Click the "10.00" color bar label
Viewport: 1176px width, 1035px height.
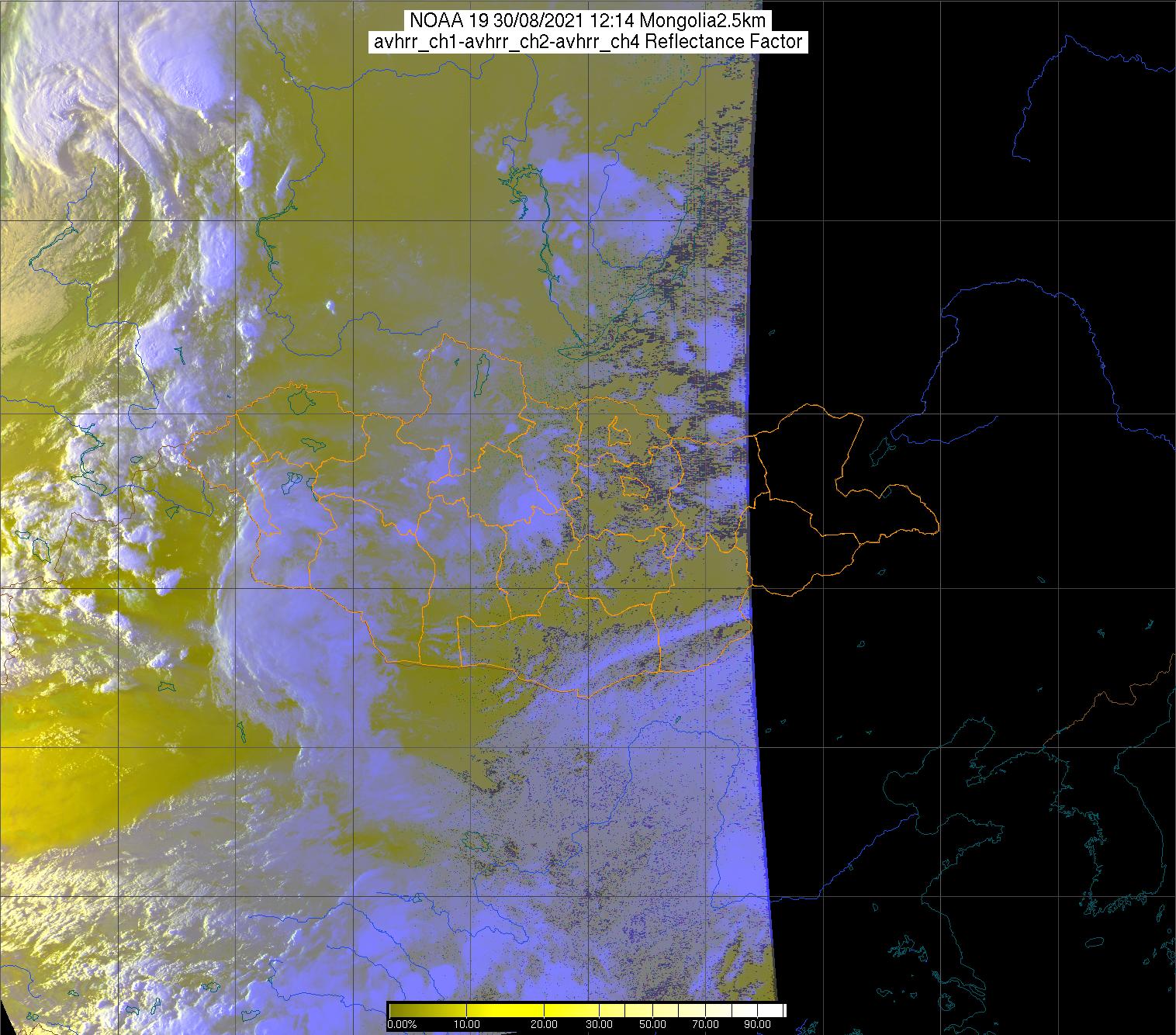(466, 1024)
